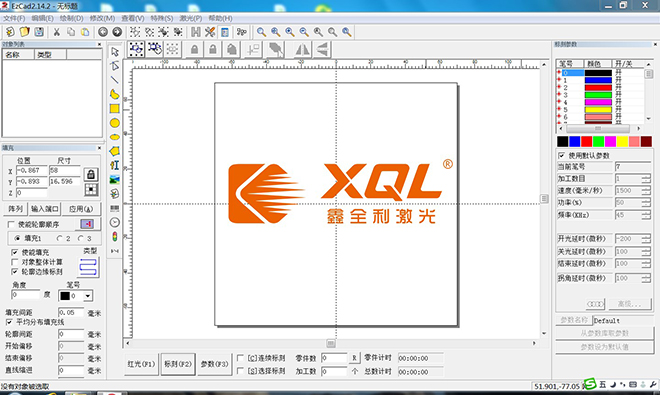Screen dimensions: 660x395
Task: Select the yellow circle drawing tool
Action: 114,123
